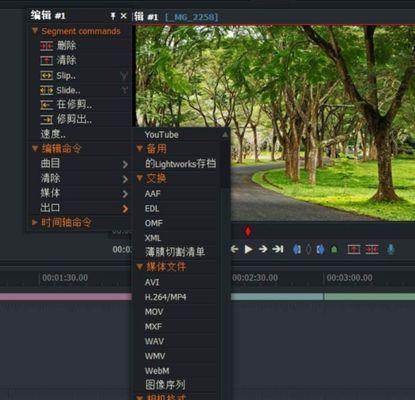This screenshot has width=415, height=400.
Task: Click the 在修剪.. trim in icon
Action: click(x=46, y=105)
